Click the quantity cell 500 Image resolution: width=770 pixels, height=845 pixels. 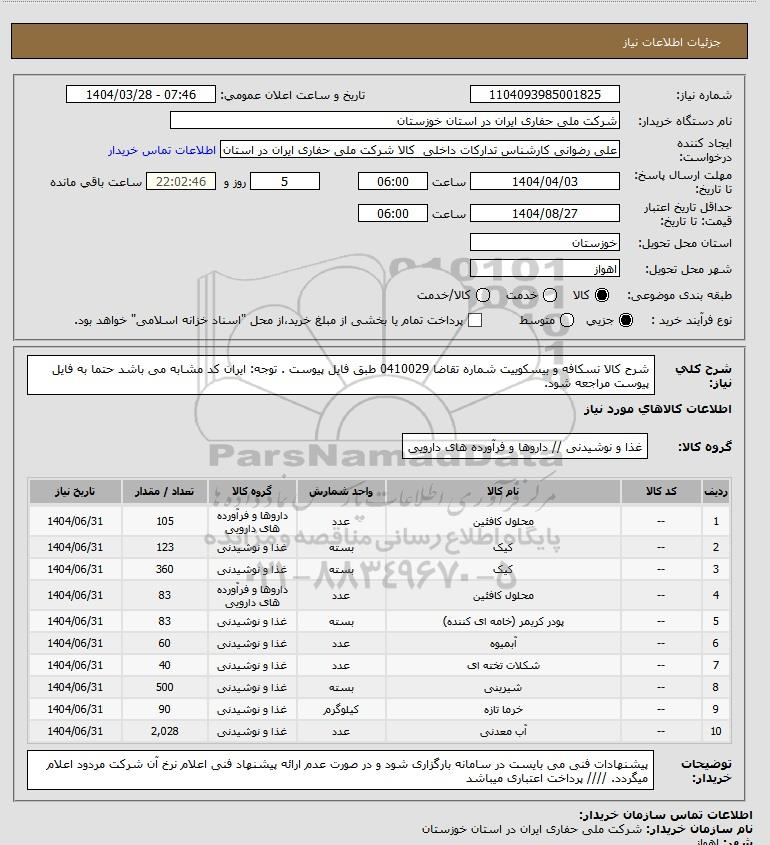165,687
